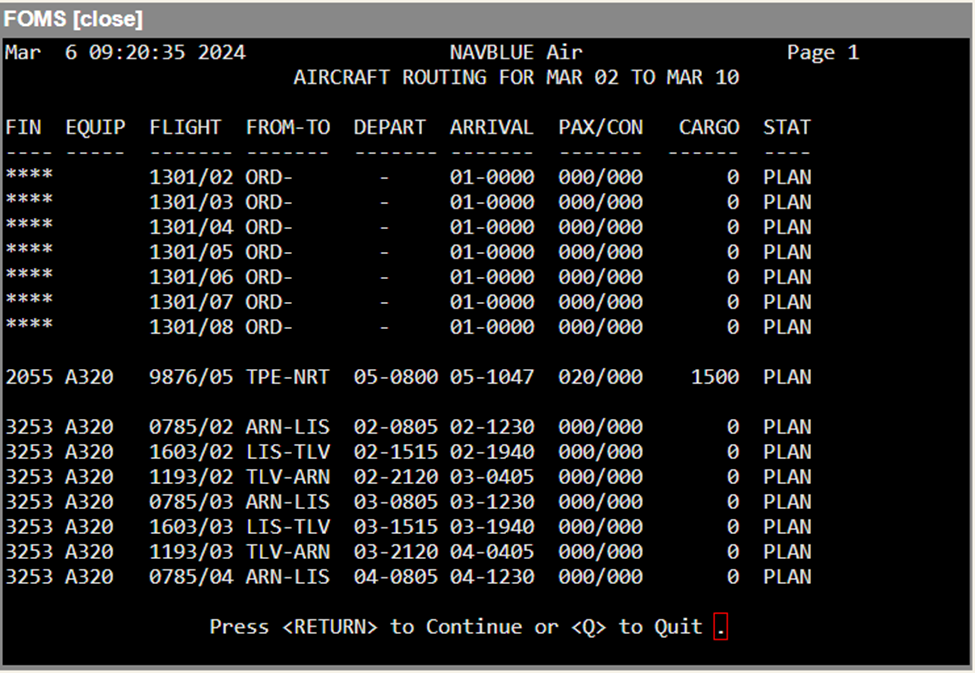Click departure time 04-0805
The width and height of the screenshot is (975, 673).
(x=395, y=577)
